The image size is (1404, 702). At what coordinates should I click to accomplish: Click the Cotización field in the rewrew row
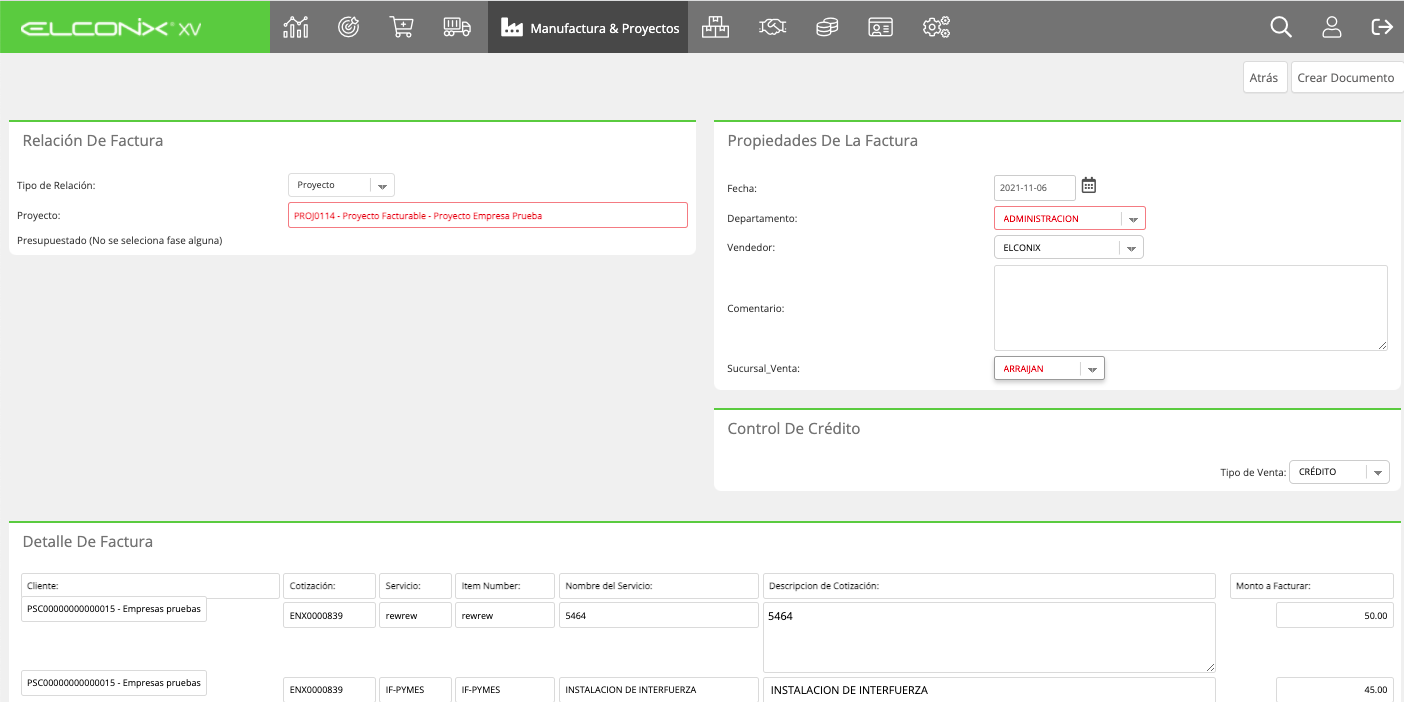[x=330, y=615]
